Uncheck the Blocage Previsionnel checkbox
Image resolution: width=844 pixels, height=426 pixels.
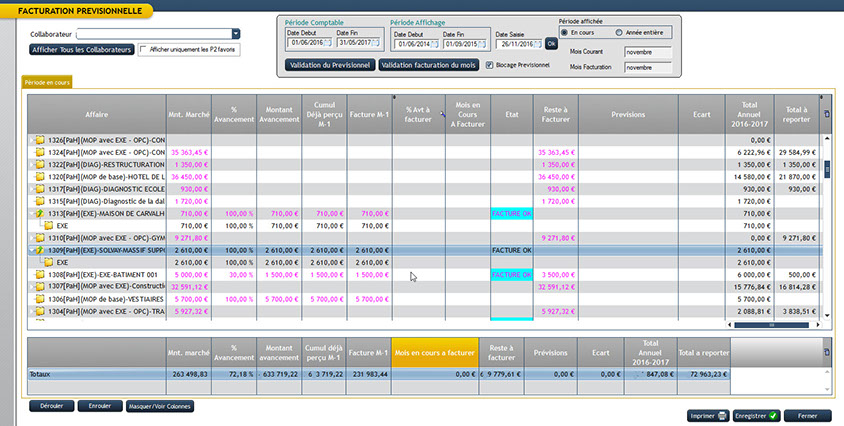point(489,65)
